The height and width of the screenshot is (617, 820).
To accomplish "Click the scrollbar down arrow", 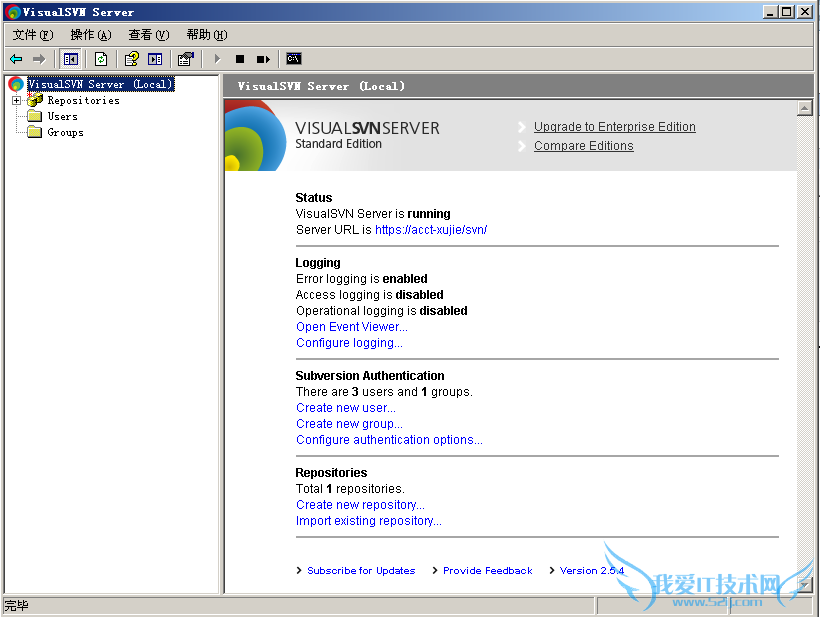I will 804,585.
